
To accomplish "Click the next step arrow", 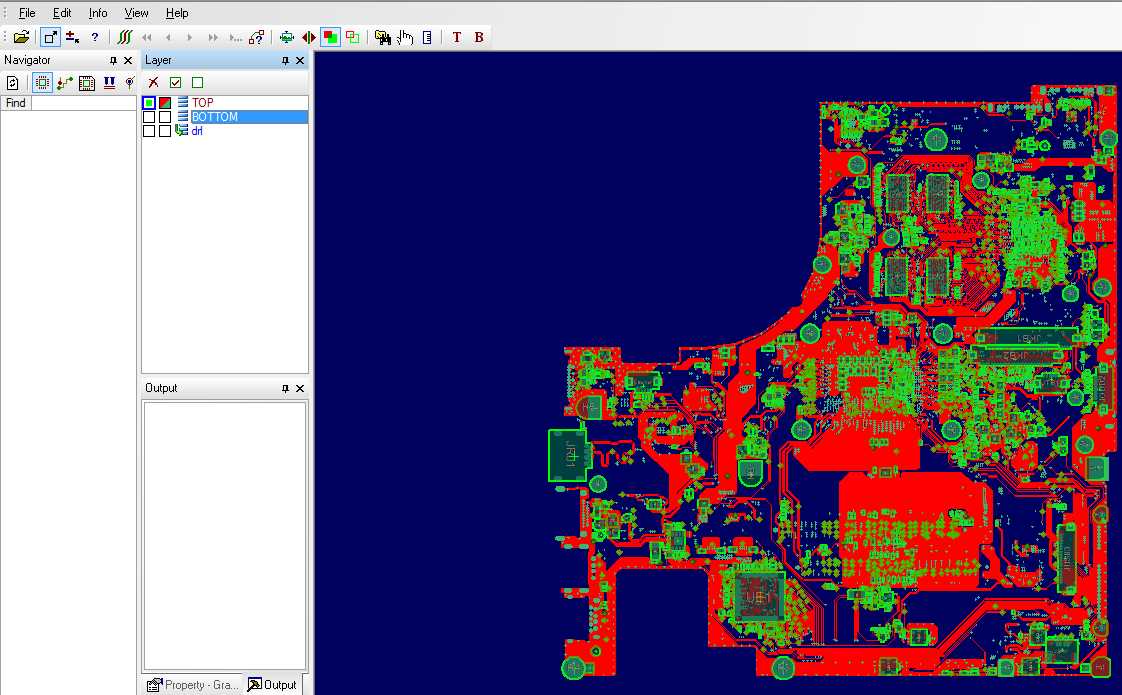I will [x=190, y=37].
